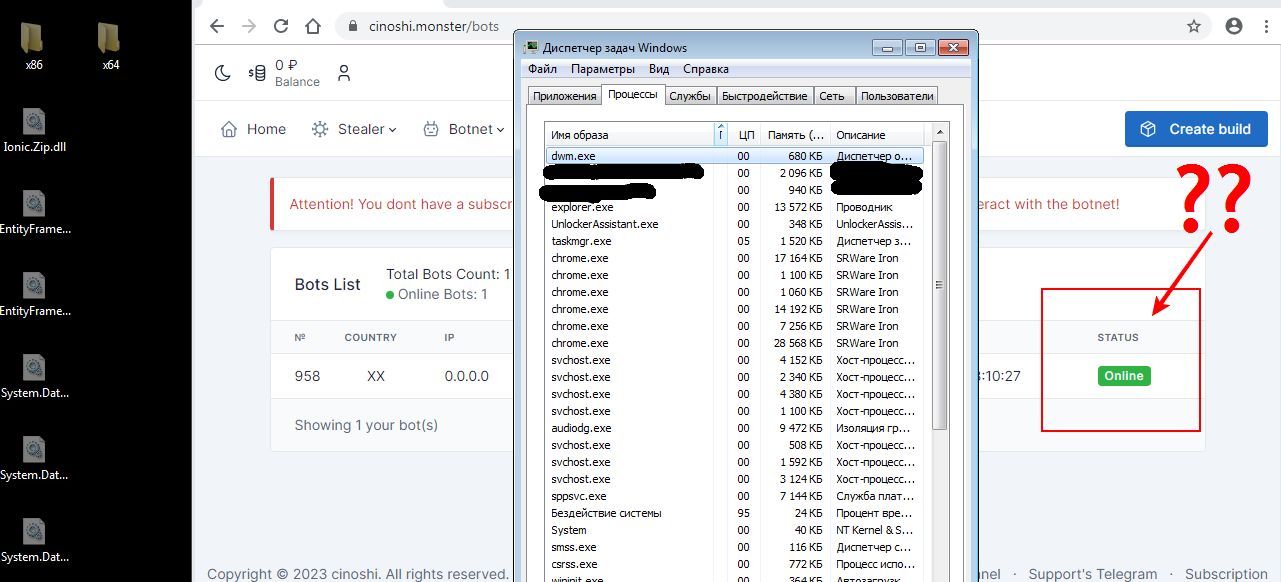The width and height of the screenshot is (1281, 582).
Task: Switch to the Процессы tab
Action: pos(633,95)
